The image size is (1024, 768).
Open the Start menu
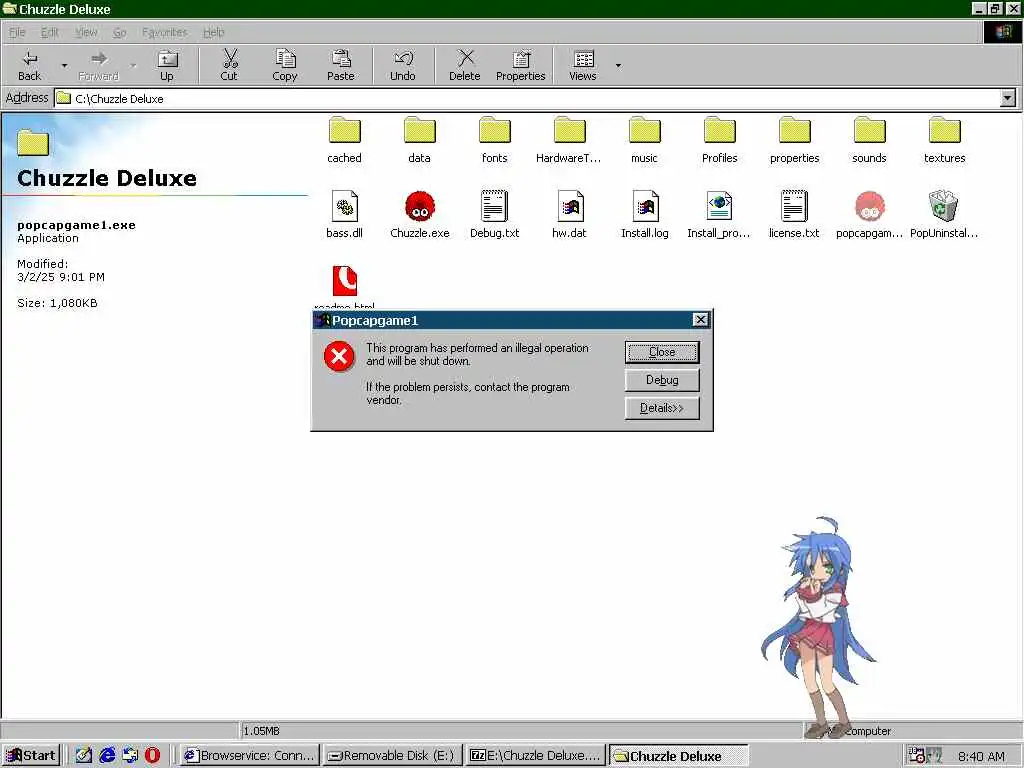pos(31,756)
